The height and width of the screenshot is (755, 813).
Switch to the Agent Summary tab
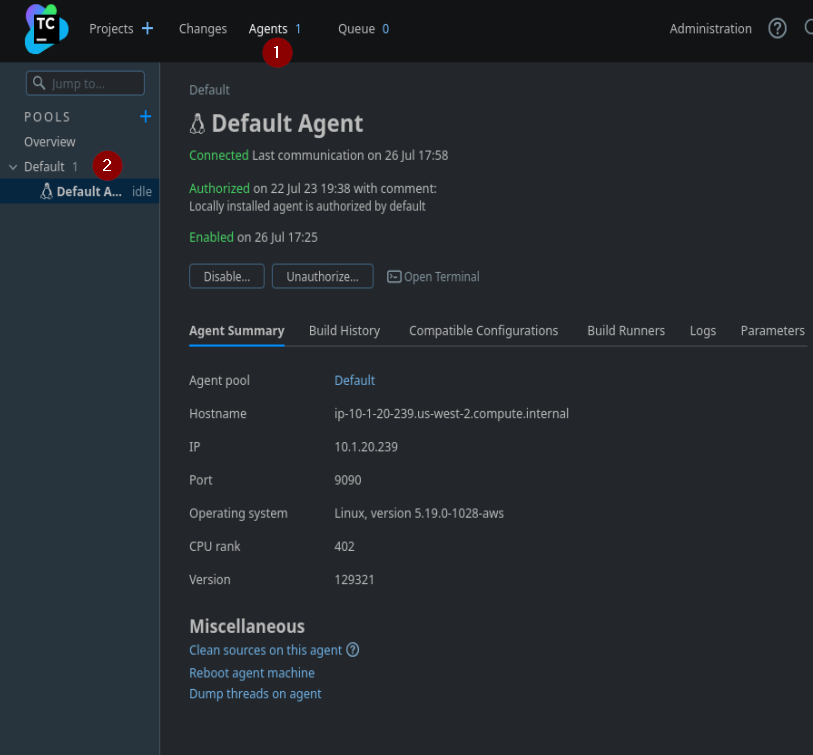click(236, 331)
